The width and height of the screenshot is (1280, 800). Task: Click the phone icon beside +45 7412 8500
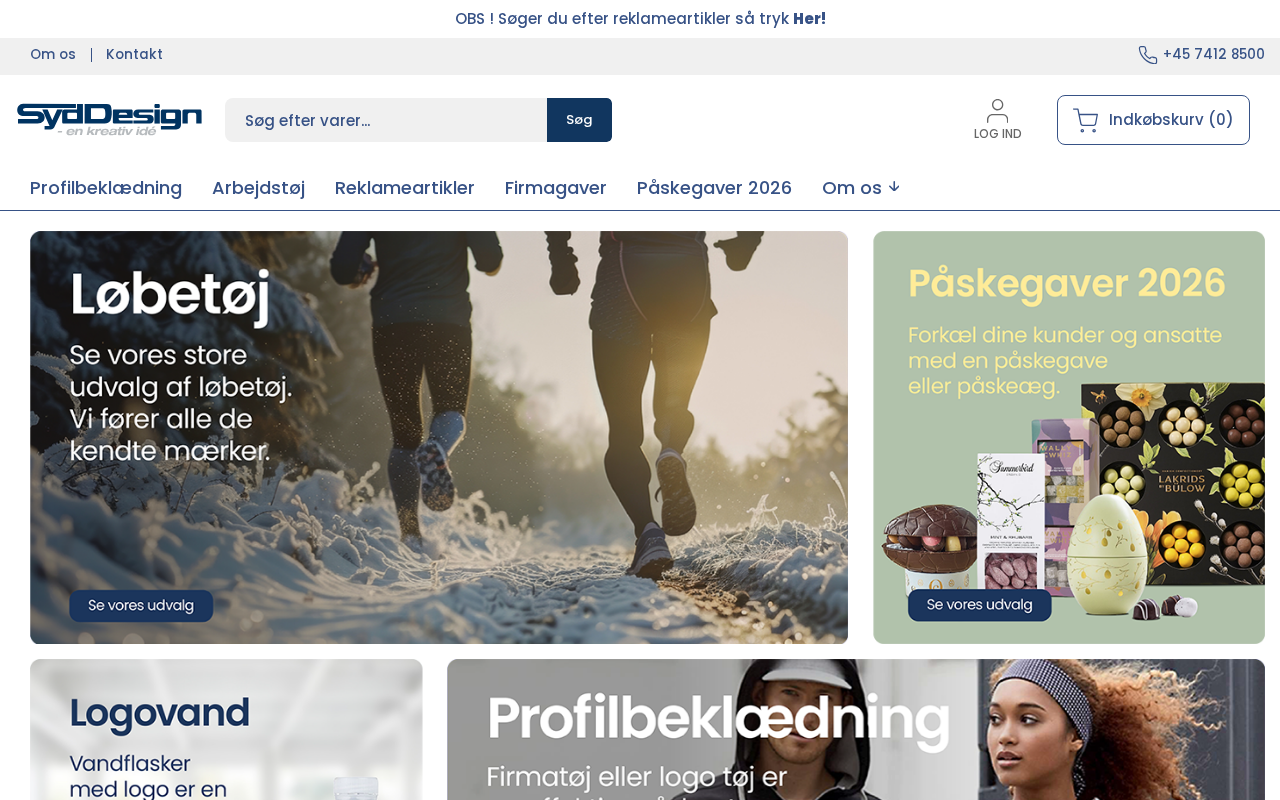pyautogui.click(x=1148, y=55)
